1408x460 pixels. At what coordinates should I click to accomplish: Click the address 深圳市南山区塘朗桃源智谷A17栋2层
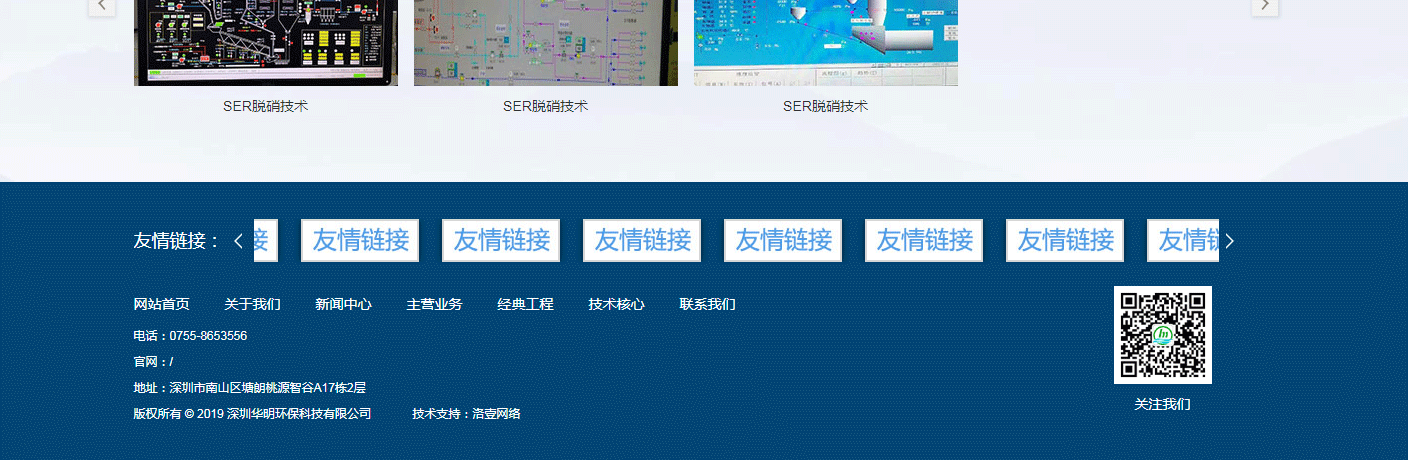click(x=268, y=388)
